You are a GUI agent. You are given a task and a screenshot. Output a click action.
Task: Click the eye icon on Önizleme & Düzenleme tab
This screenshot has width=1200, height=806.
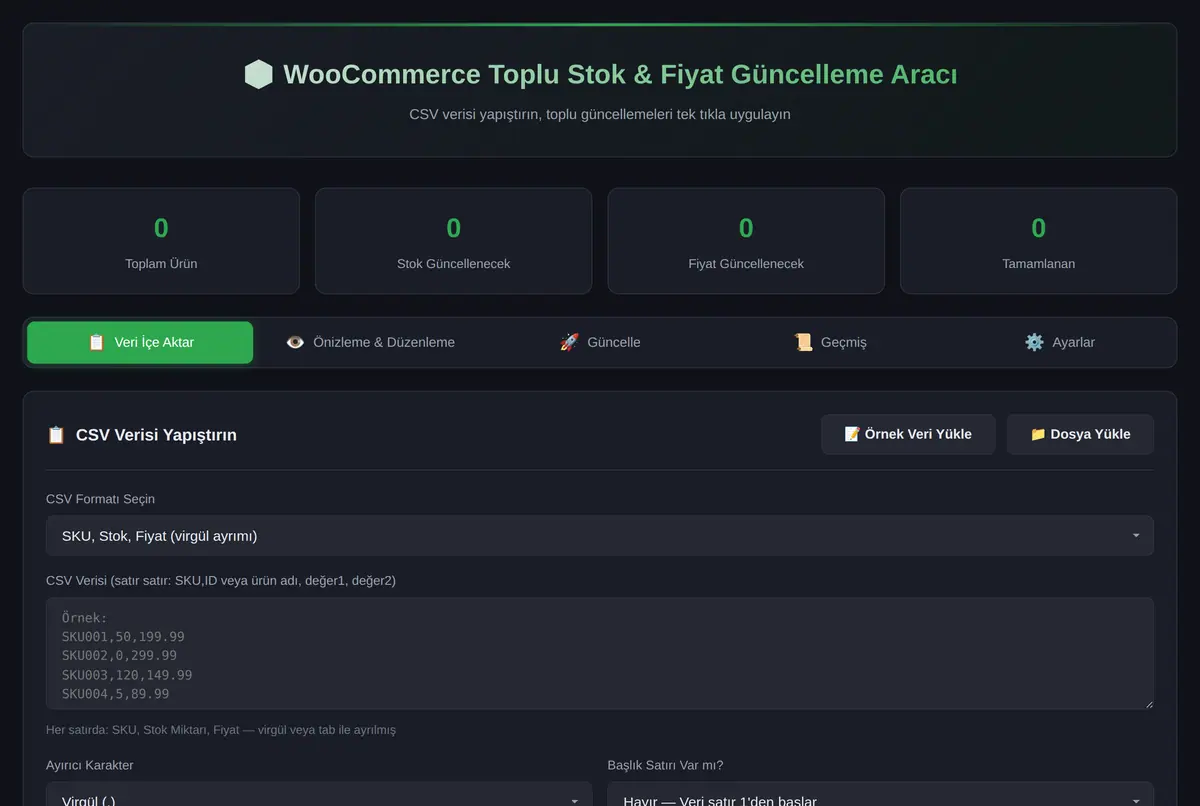coord(295,342)
